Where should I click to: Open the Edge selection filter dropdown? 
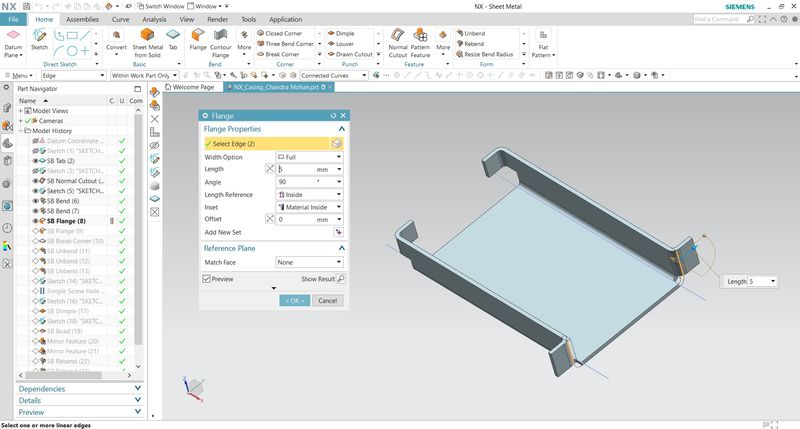(73, 75)
